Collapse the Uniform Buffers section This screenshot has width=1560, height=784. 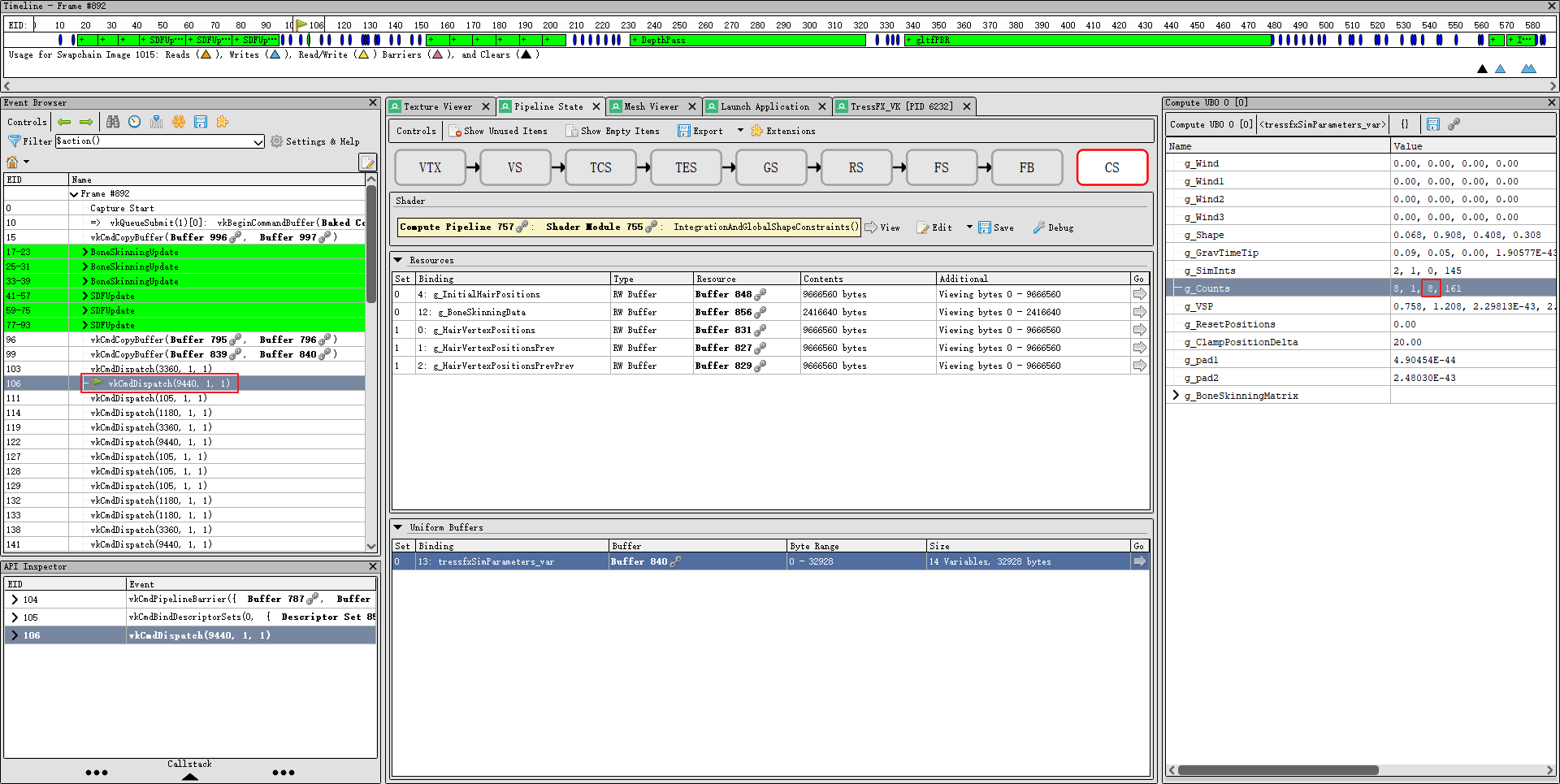coord(398,527)
